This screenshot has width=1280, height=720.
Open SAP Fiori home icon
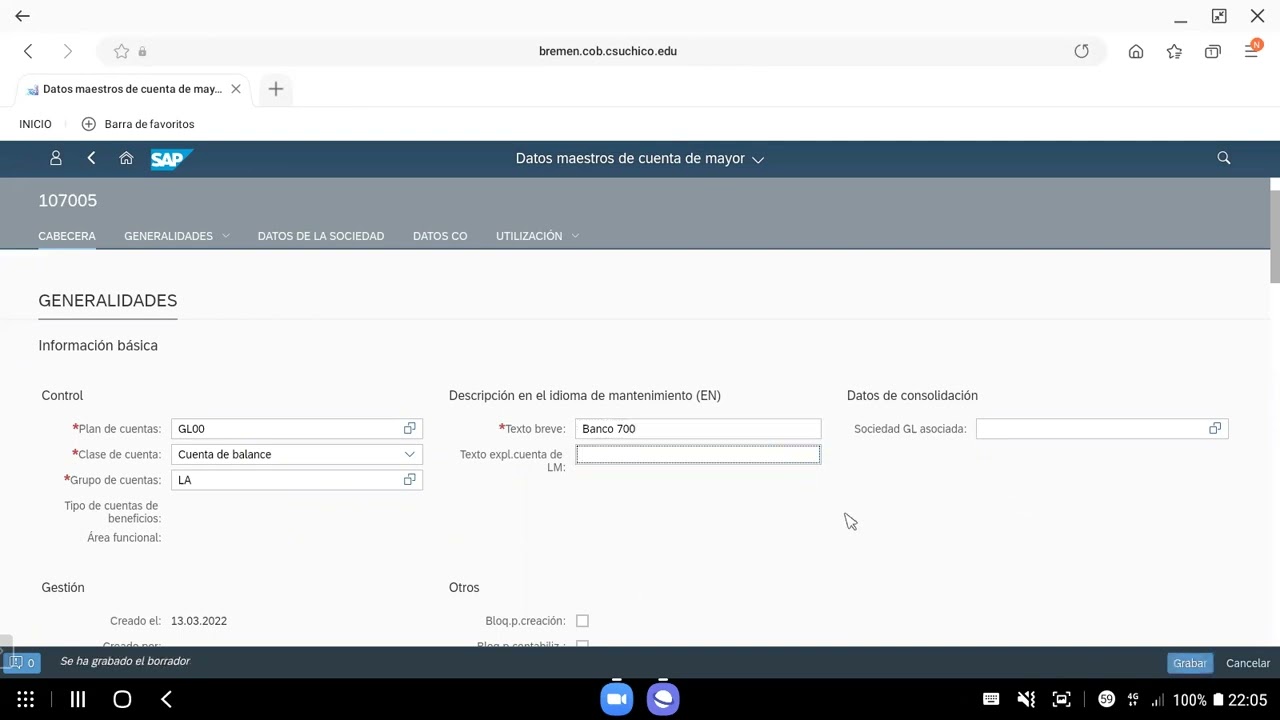point(126,158)
